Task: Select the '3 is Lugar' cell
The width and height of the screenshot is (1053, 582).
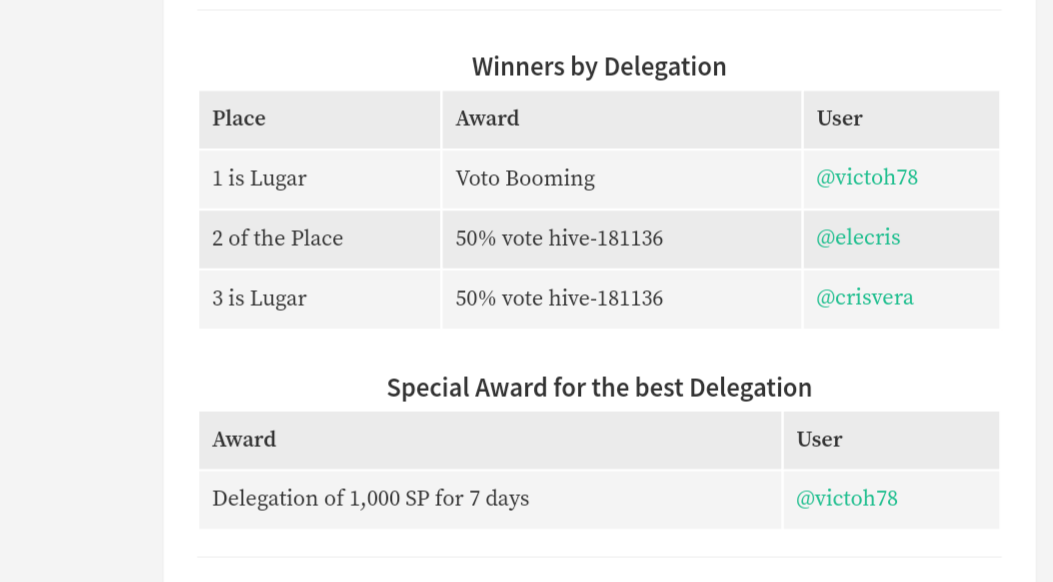Action: click(320, 299)
